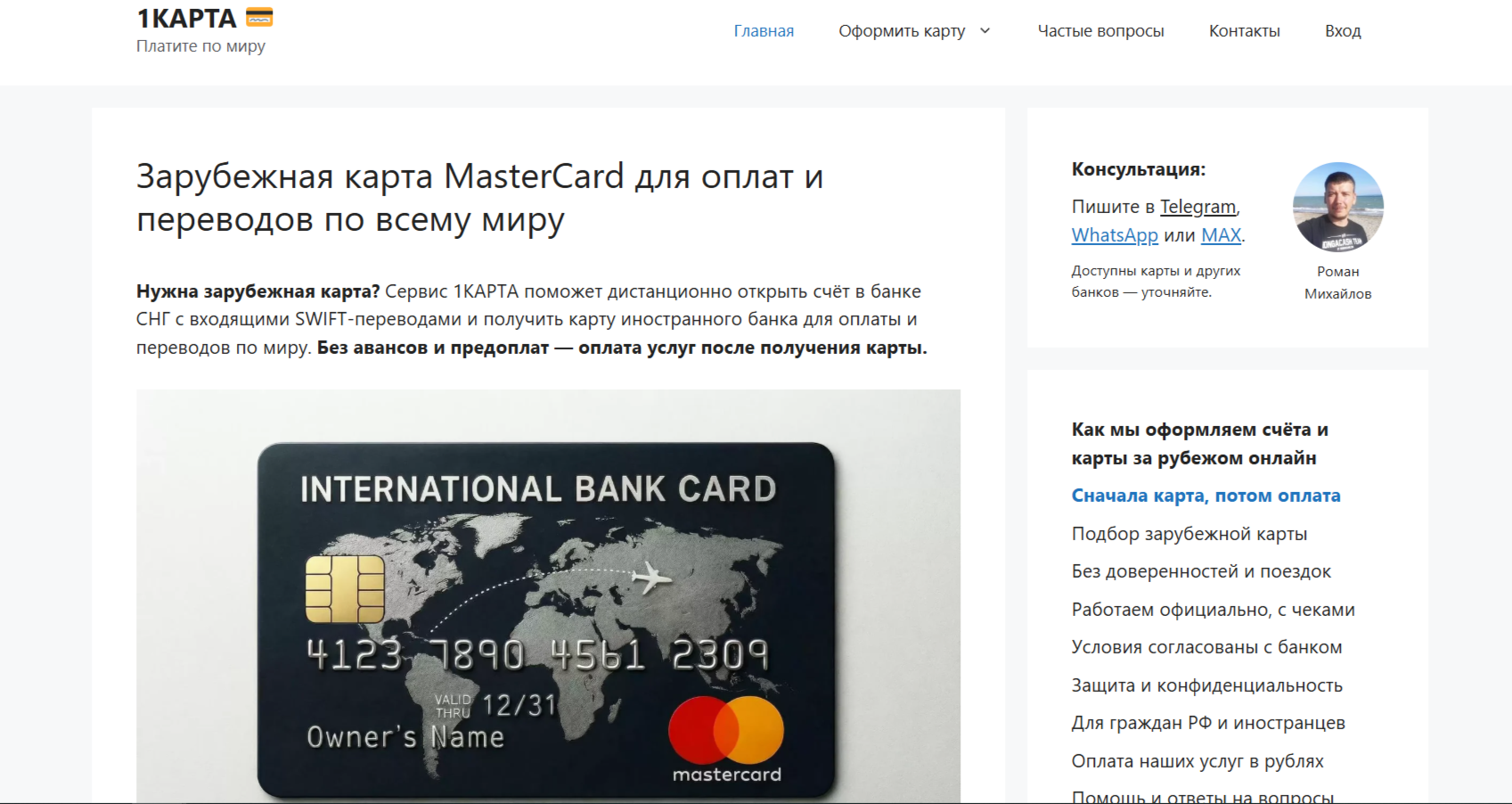Image resolution: width=1512 pixels, height=804 pixels.
Task: Open the WhatsApp contact link
Action: coord(1115,235)
